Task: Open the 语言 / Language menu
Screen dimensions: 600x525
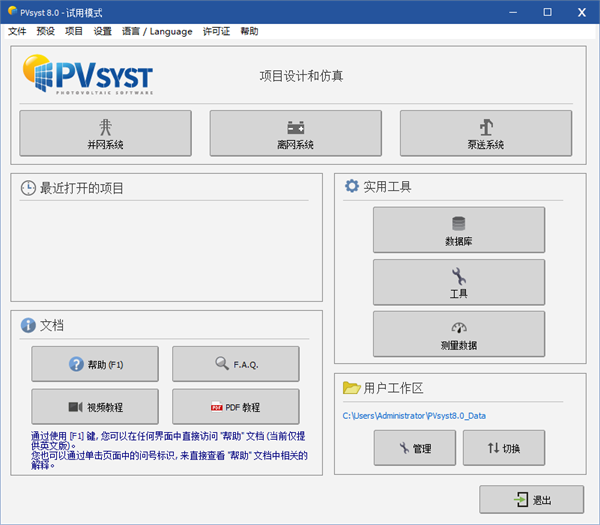Action: coord(157,31)
